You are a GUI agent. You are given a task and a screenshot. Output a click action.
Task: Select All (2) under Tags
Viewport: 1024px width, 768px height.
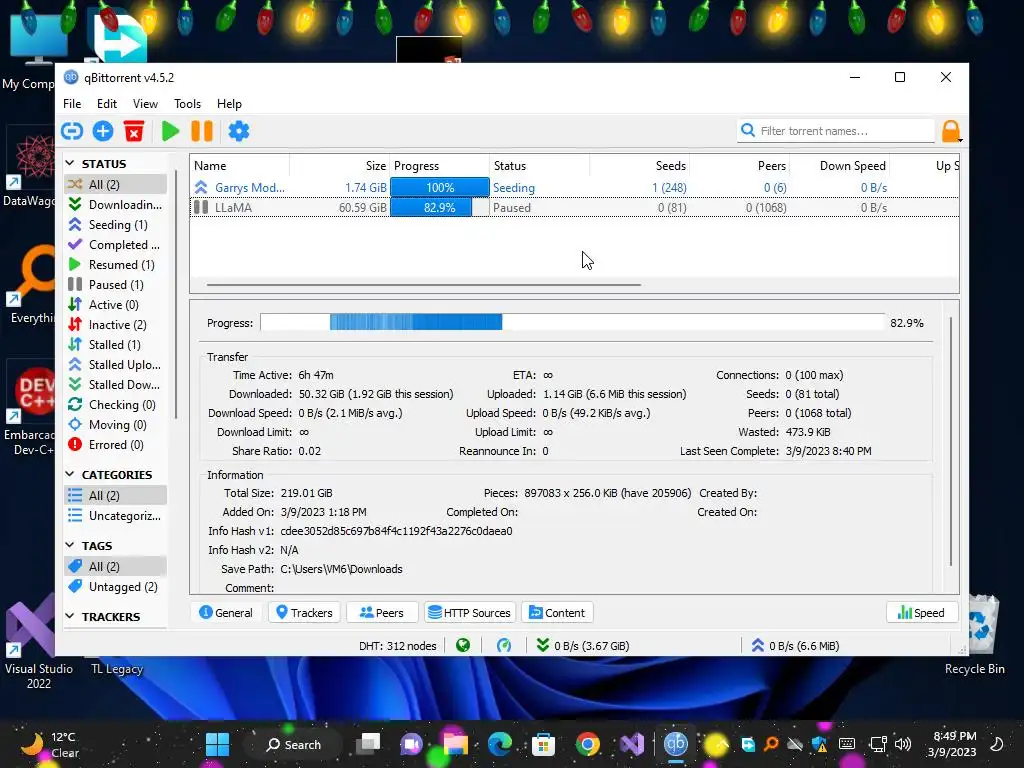116,567
